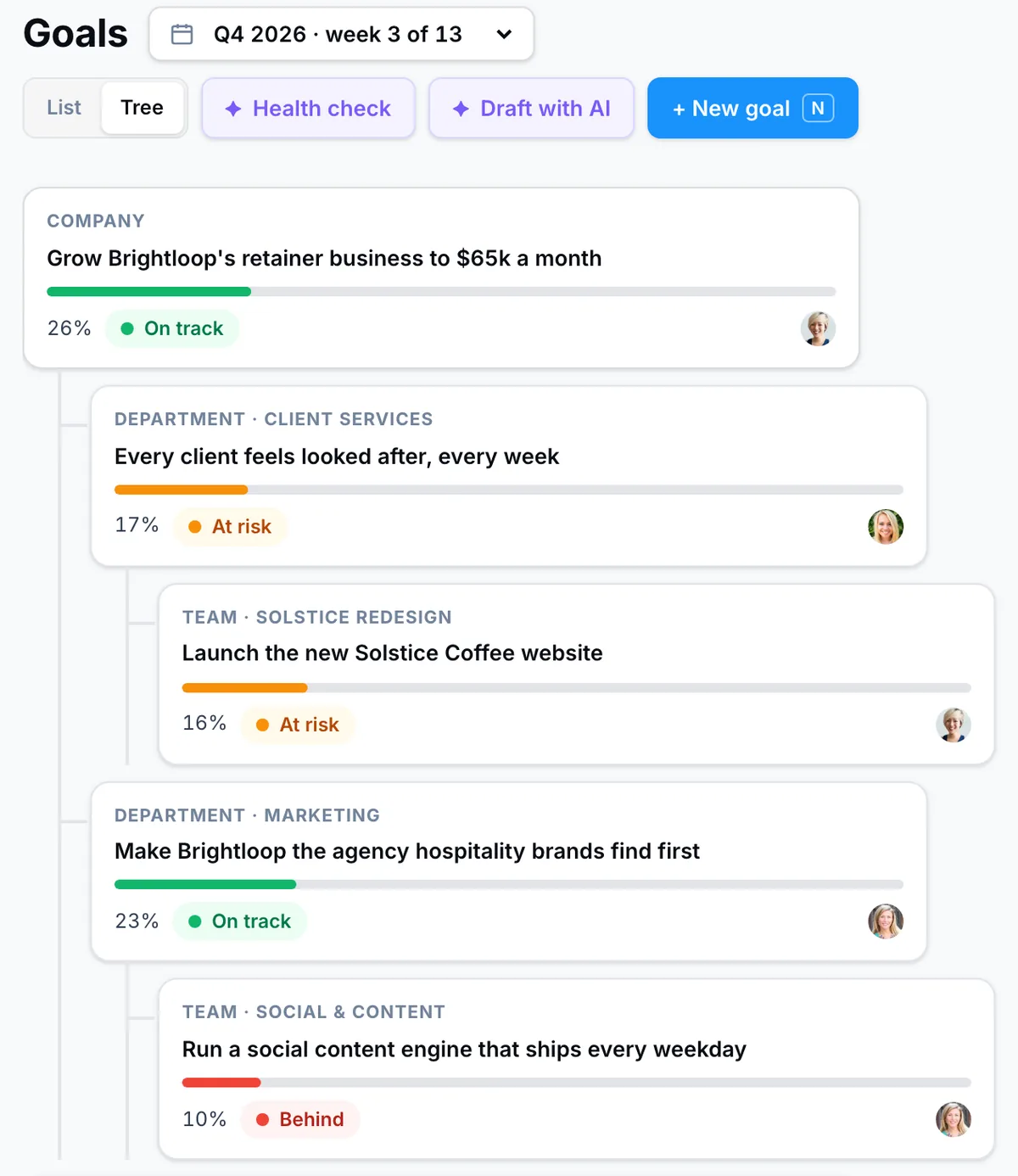1018x1176 pixels.
Task: Click the 26% progress value
Action: click(69, 328)
